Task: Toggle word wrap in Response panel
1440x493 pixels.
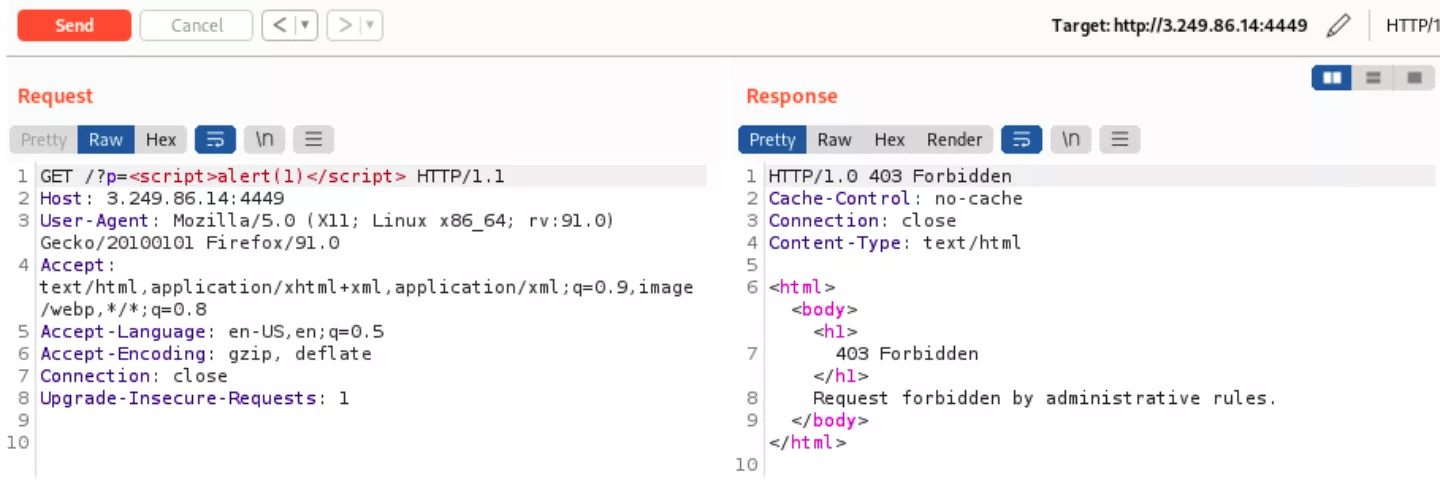Action: click(1021, 139)
